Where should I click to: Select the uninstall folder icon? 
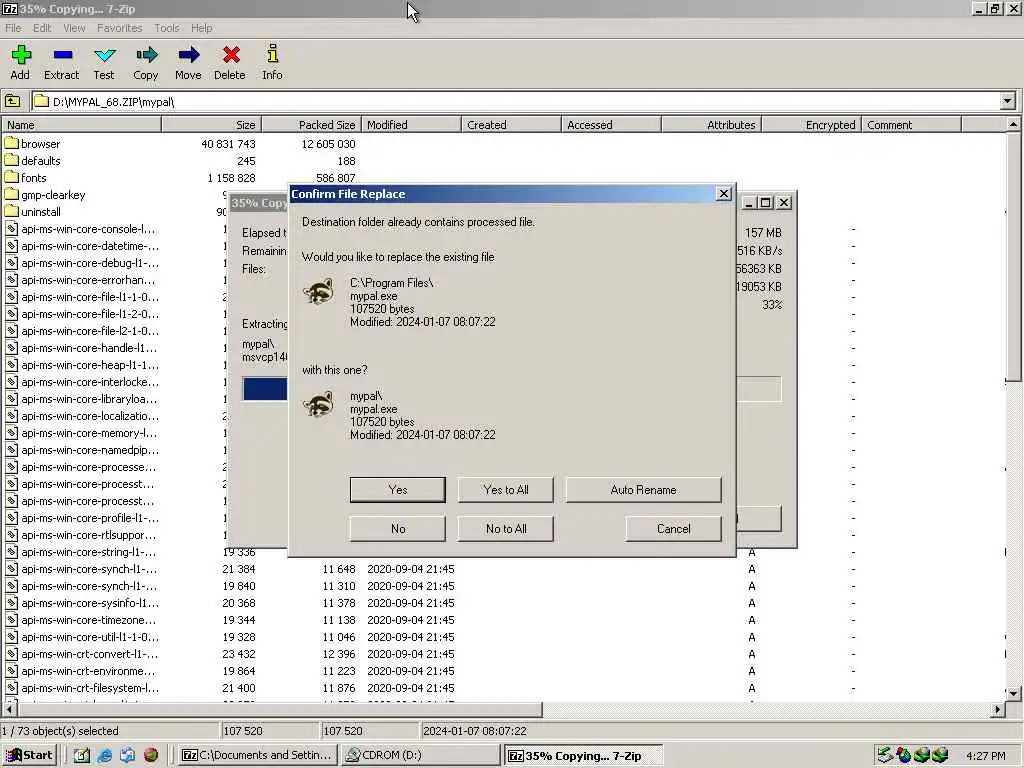pos(11,211)
